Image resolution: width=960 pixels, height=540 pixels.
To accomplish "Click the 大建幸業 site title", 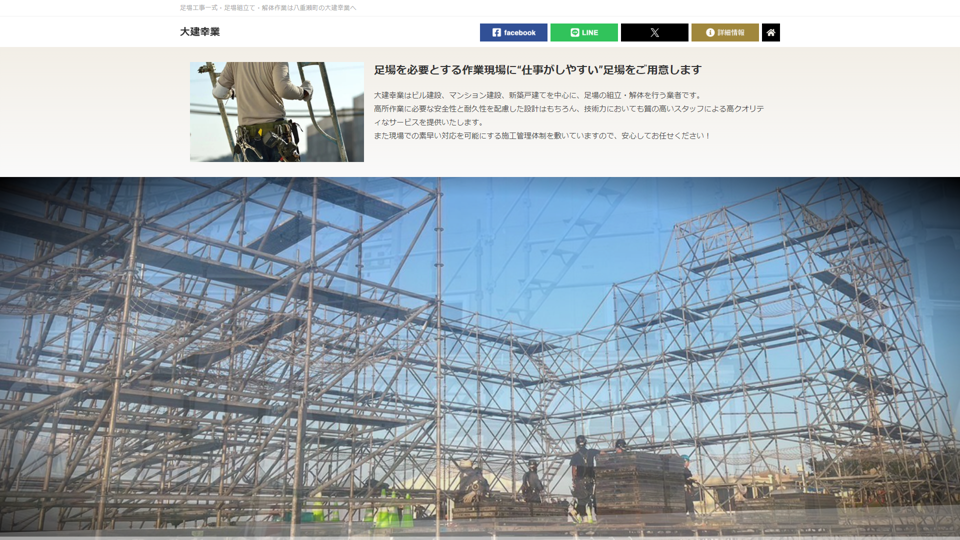I will click(x=200, y=32).
